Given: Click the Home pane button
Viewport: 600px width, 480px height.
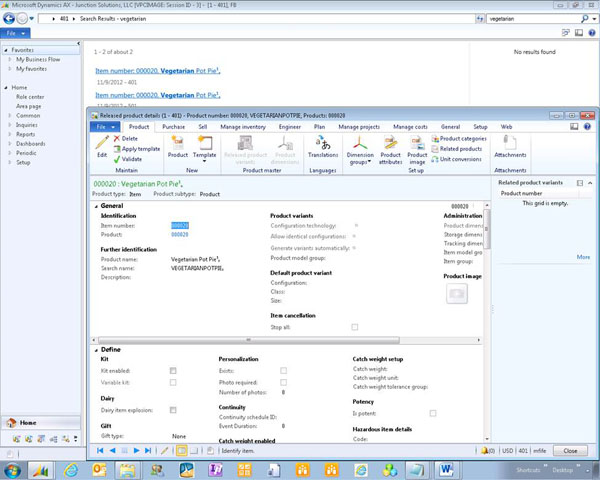Looking at the screenshot, I should click(41, 423).
